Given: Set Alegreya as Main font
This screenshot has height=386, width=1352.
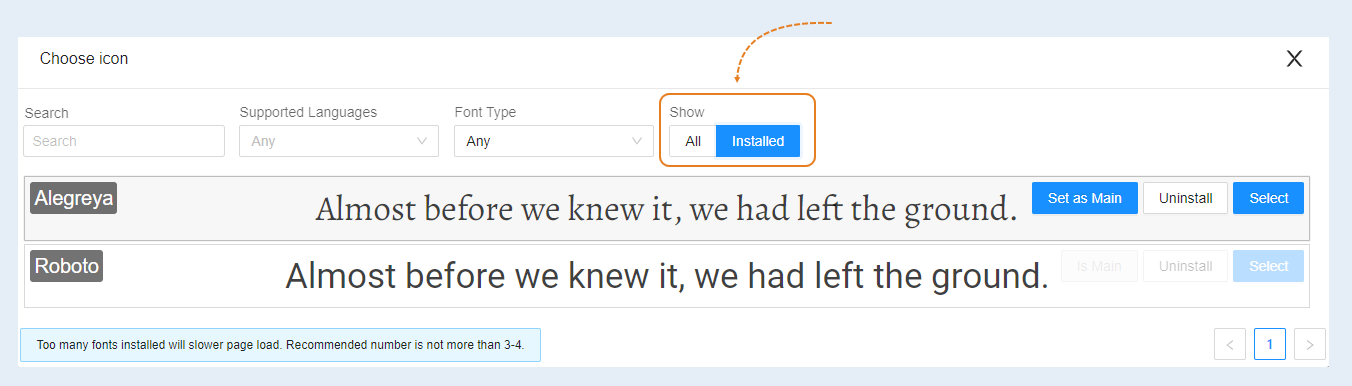Looking at the screenshot, I should pos(1085,198).
